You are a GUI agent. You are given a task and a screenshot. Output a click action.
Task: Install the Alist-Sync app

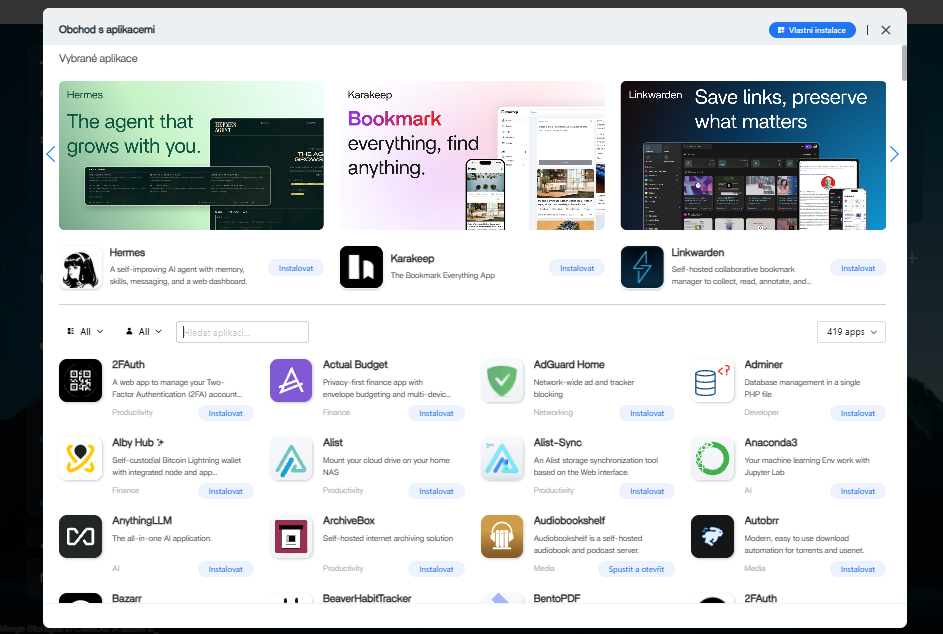pyautogui.click(x=647, y=491)
